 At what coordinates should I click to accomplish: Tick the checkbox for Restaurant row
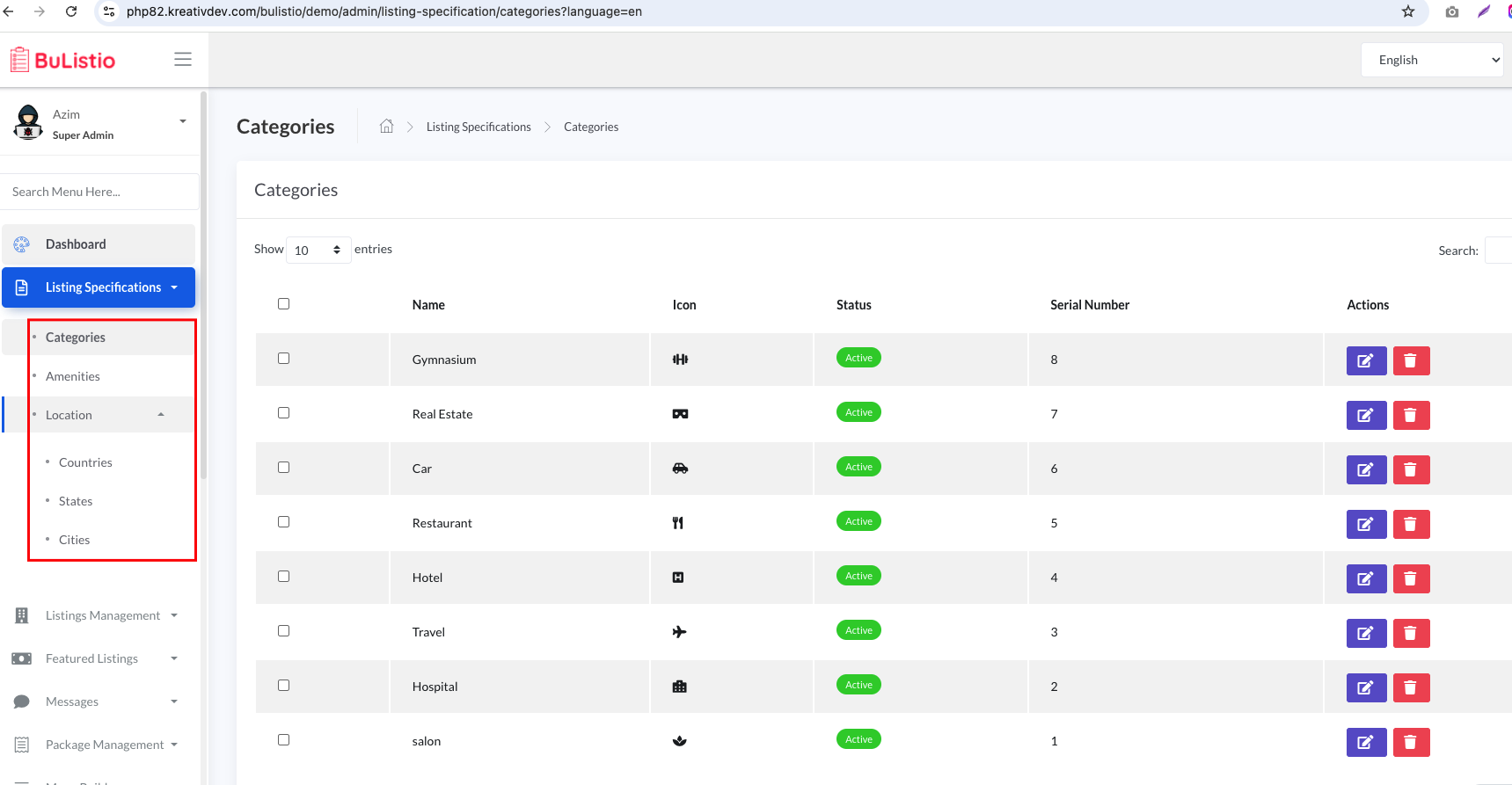pos(283,521)
